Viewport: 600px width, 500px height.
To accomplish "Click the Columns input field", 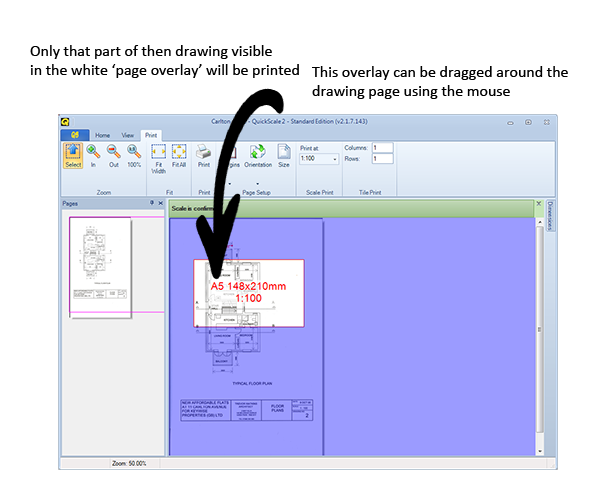I will point(382,148).
